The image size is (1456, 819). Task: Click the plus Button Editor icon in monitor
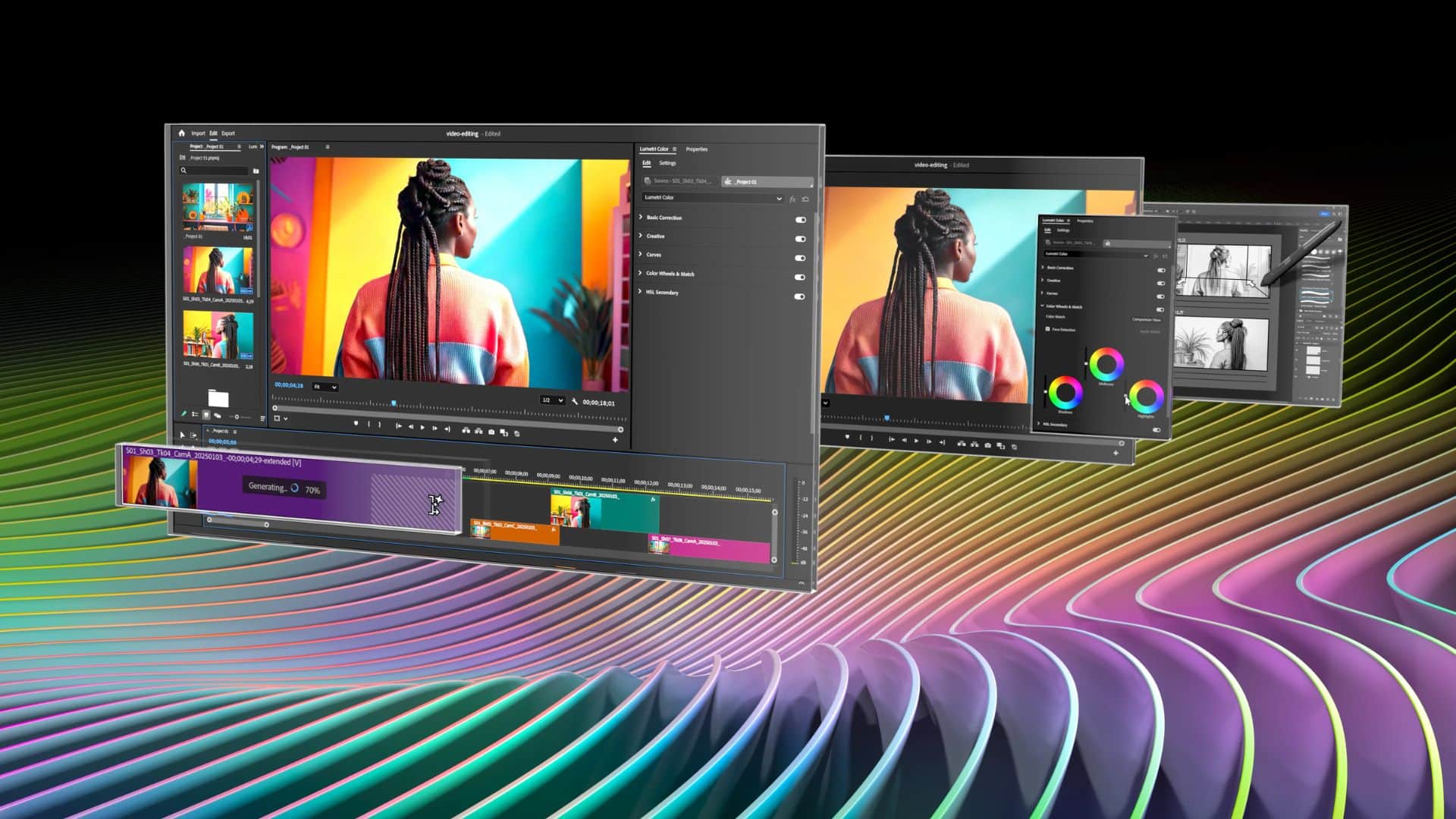click(615, 440)
